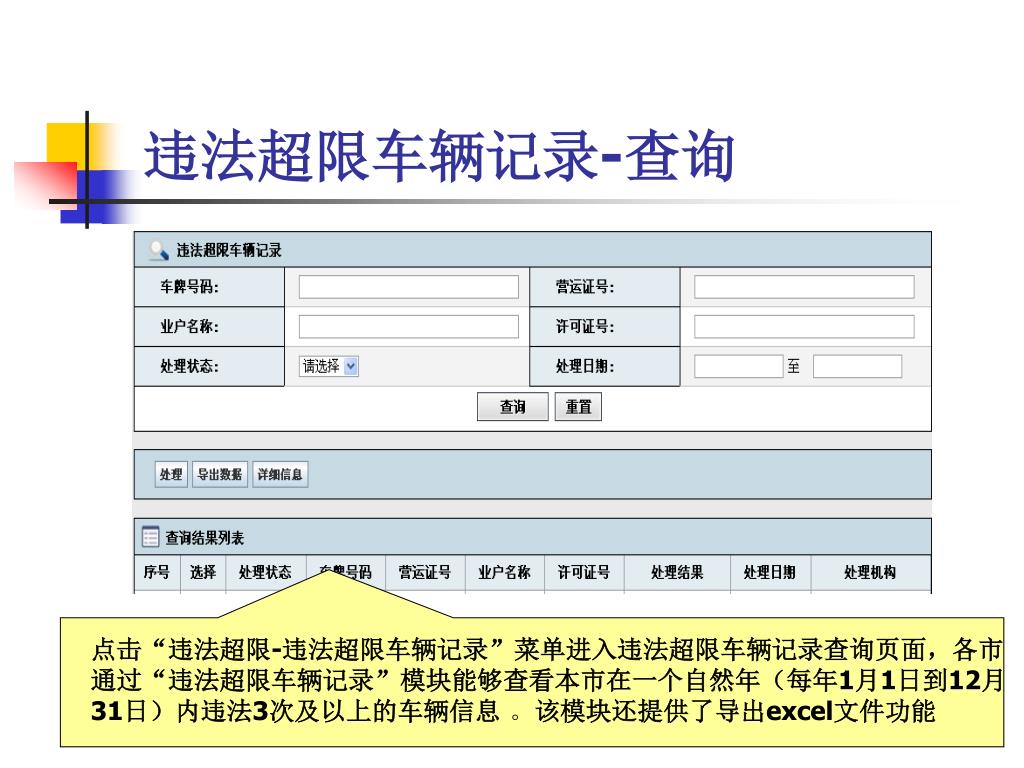The width and height of the screenshot is (1024, 768).
Task: Open 详细信息 details button
Action: click(x=280, y=474)
